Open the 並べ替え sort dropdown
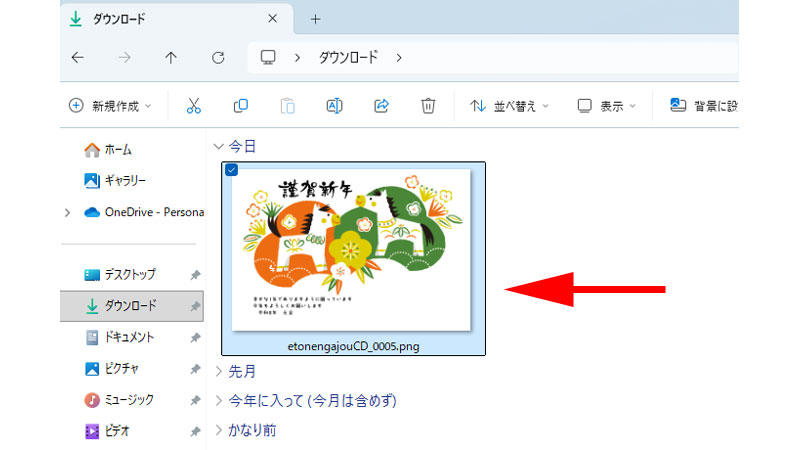Viewport: 800px width, 450px height. click(x=509, y=105)
